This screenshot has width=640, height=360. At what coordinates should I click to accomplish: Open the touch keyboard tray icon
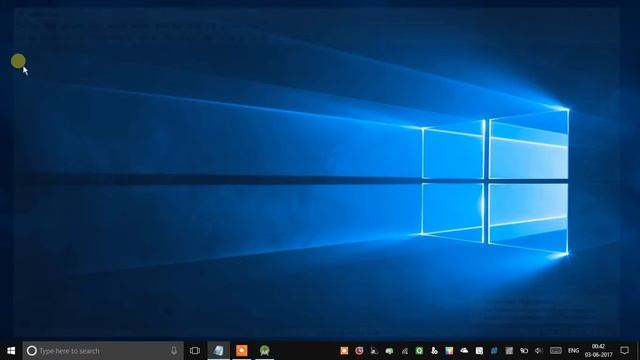point(556,351)
